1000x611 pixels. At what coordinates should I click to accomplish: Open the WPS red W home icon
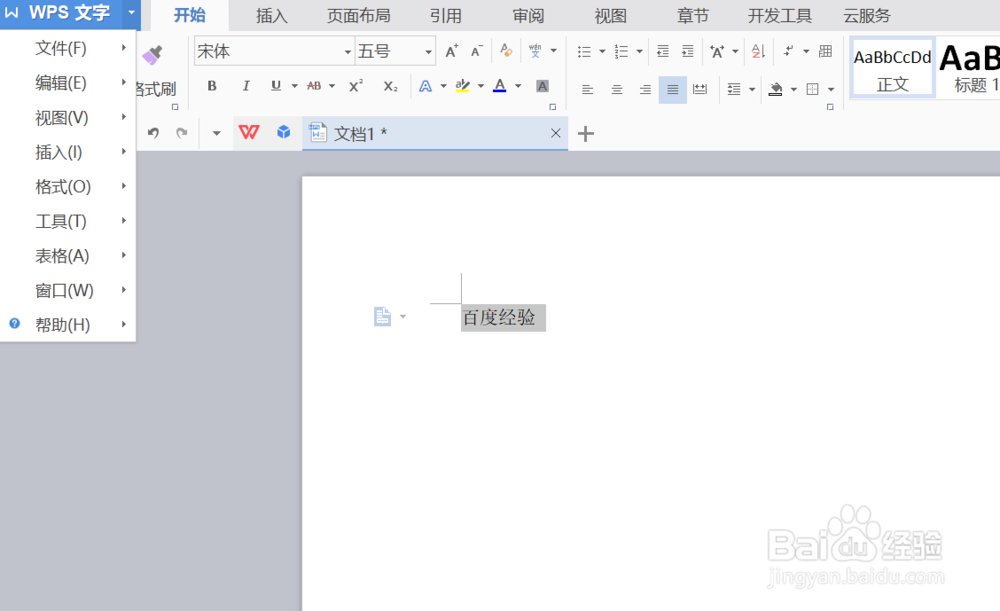[x=249, y=133]
